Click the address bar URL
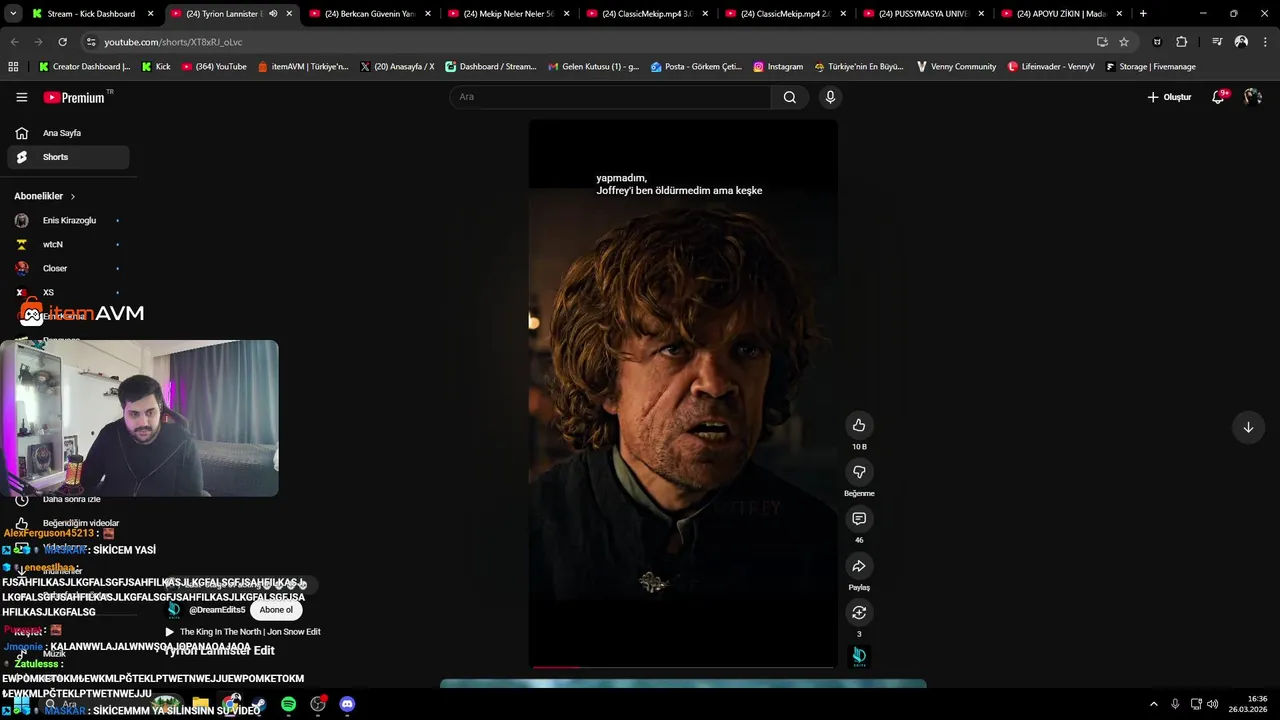 tap(173, 42)
